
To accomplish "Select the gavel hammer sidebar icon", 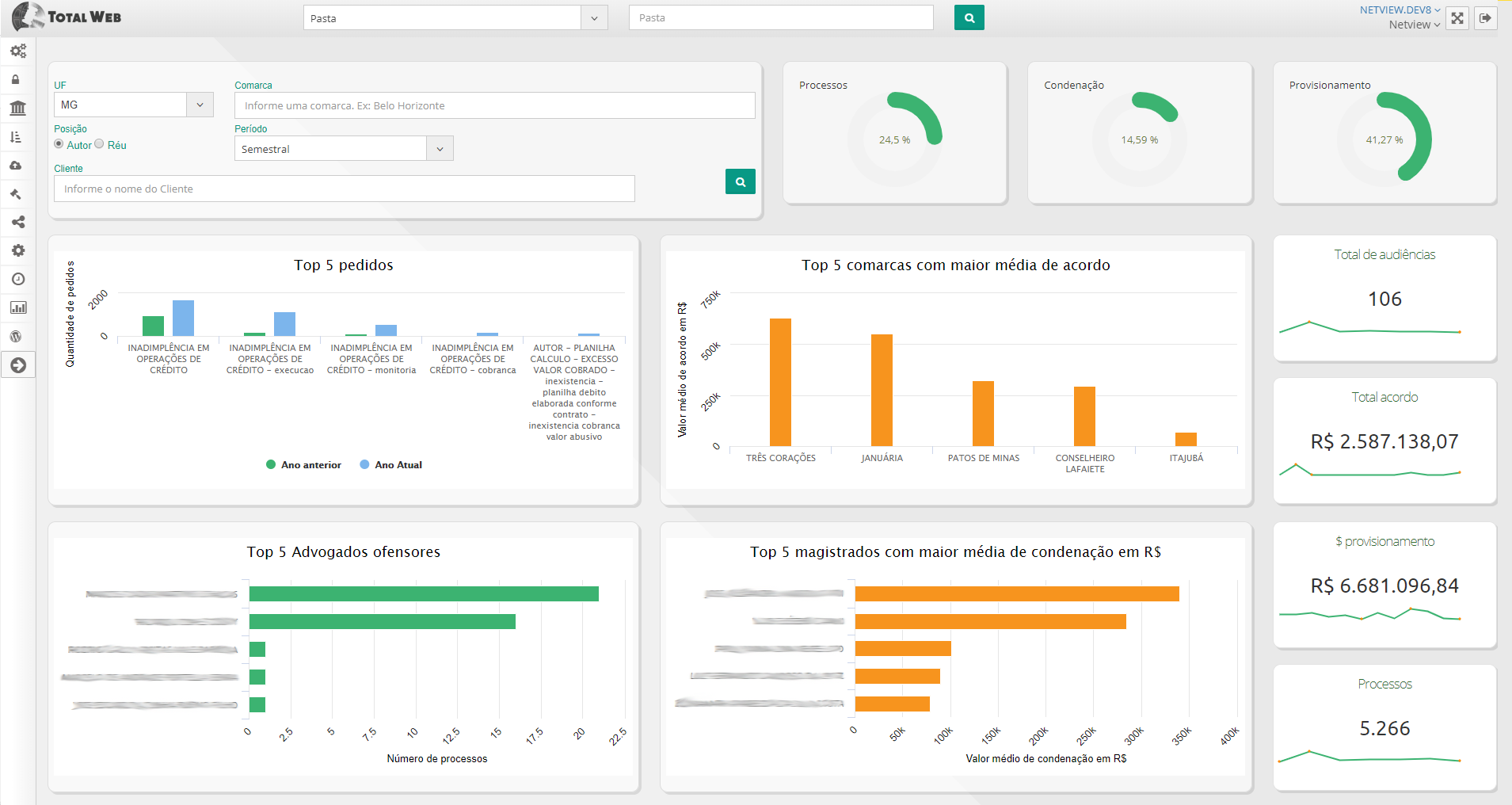I will [x=16, y=194].
